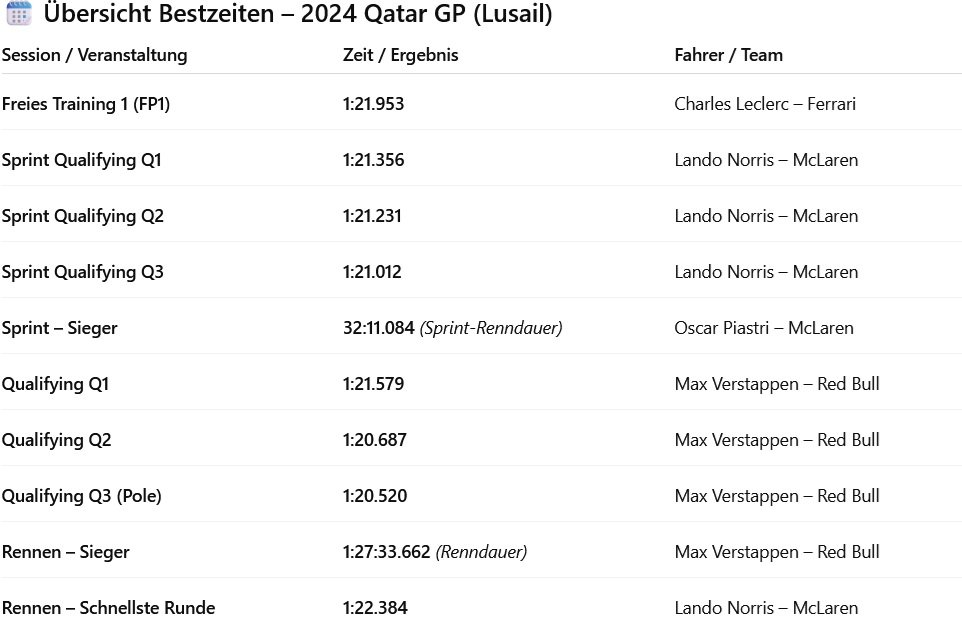This screenshot has width=962, height=622.
Task: Click the 1:20.520 pole time
Action: (374, 496)
